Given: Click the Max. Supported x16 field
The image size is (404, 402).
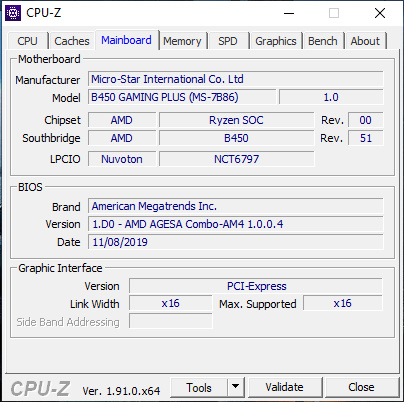Looking at the screenshot, I should (x=343, y=303).
